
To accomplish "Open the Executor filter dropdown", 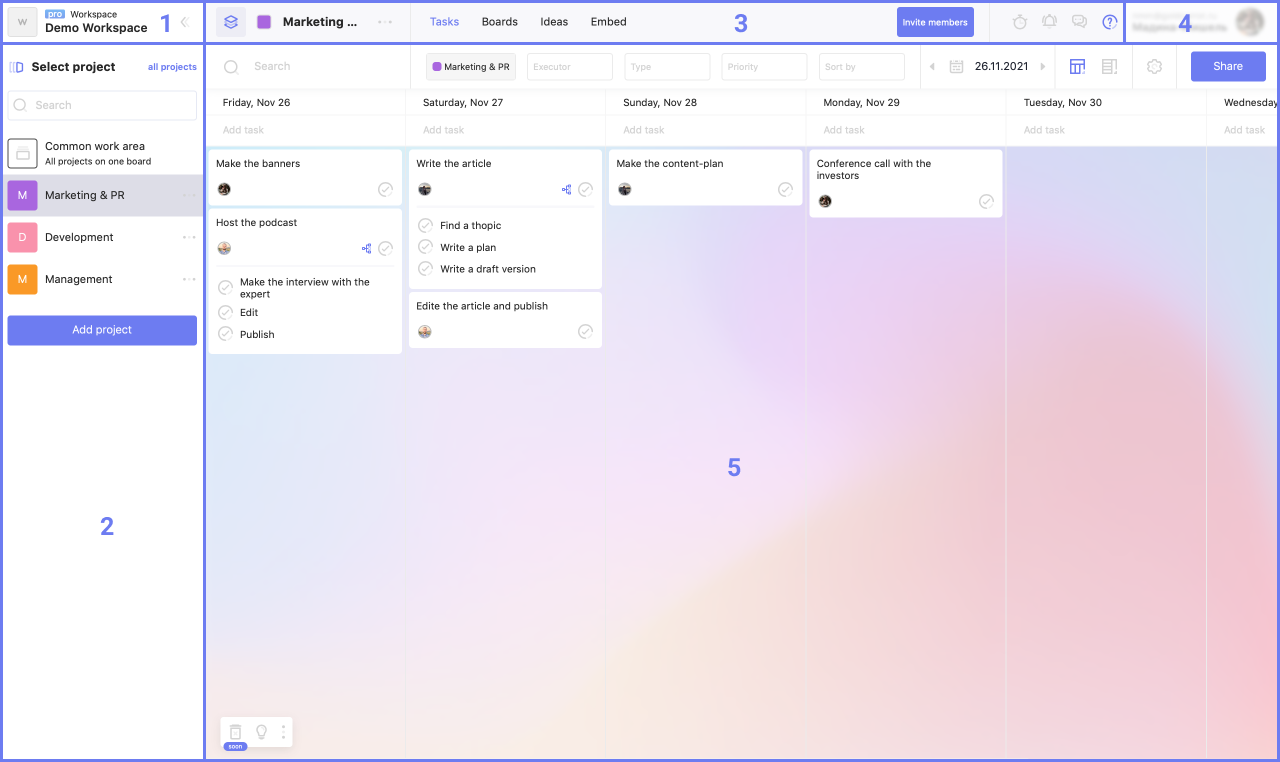I will (569, 67).
